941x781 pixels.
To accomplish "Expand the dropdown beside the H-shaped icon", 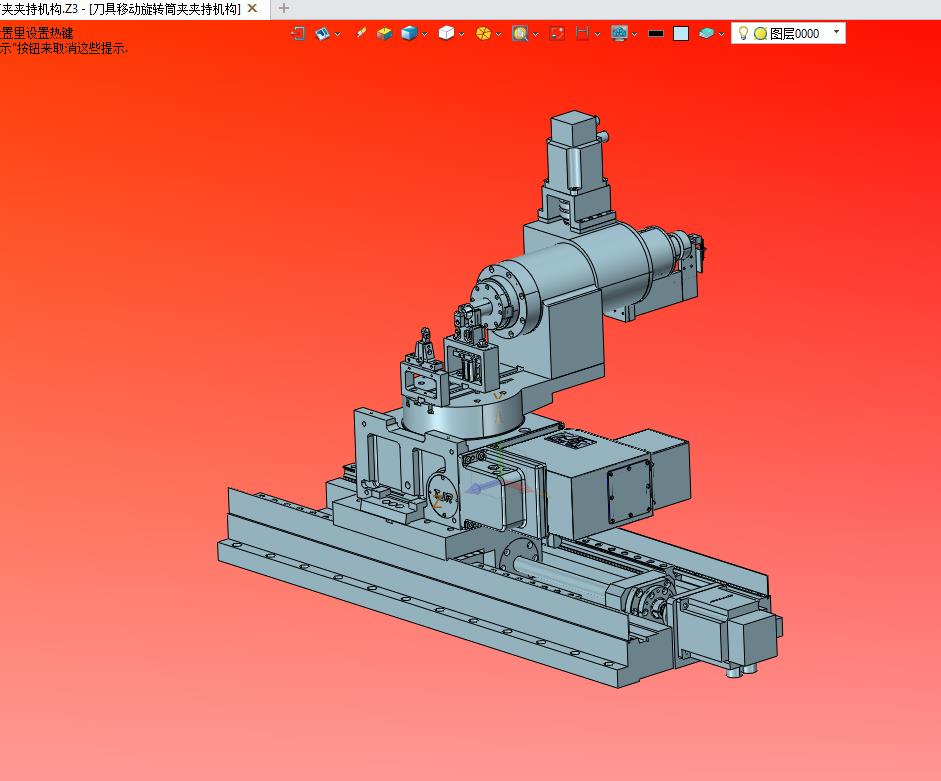I will coord(597,34).
